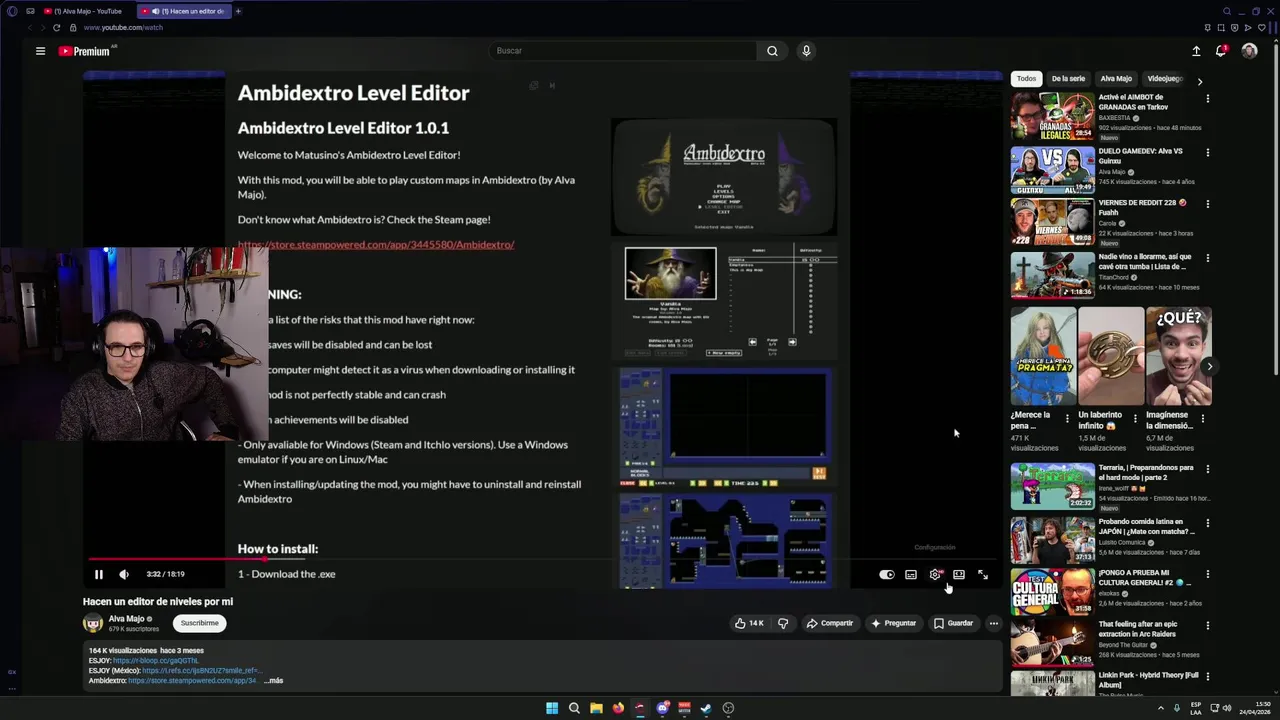This screenshot has height=720, width=1280.
Task: Open options for Probando comida latina en JAPÓN
Action: coord(1207,523)
